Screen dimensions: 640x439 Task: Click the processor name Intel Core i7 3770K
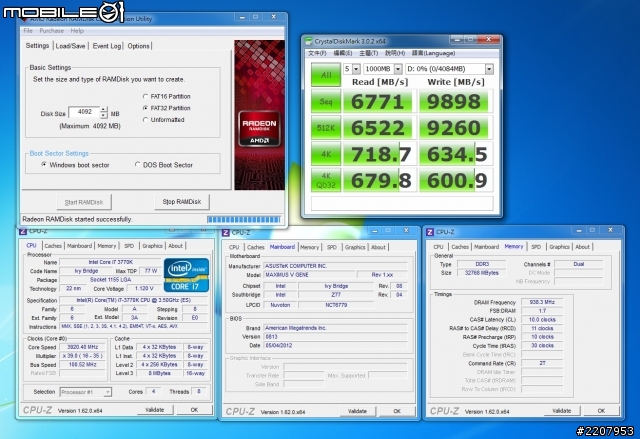(x=110, y=262)
